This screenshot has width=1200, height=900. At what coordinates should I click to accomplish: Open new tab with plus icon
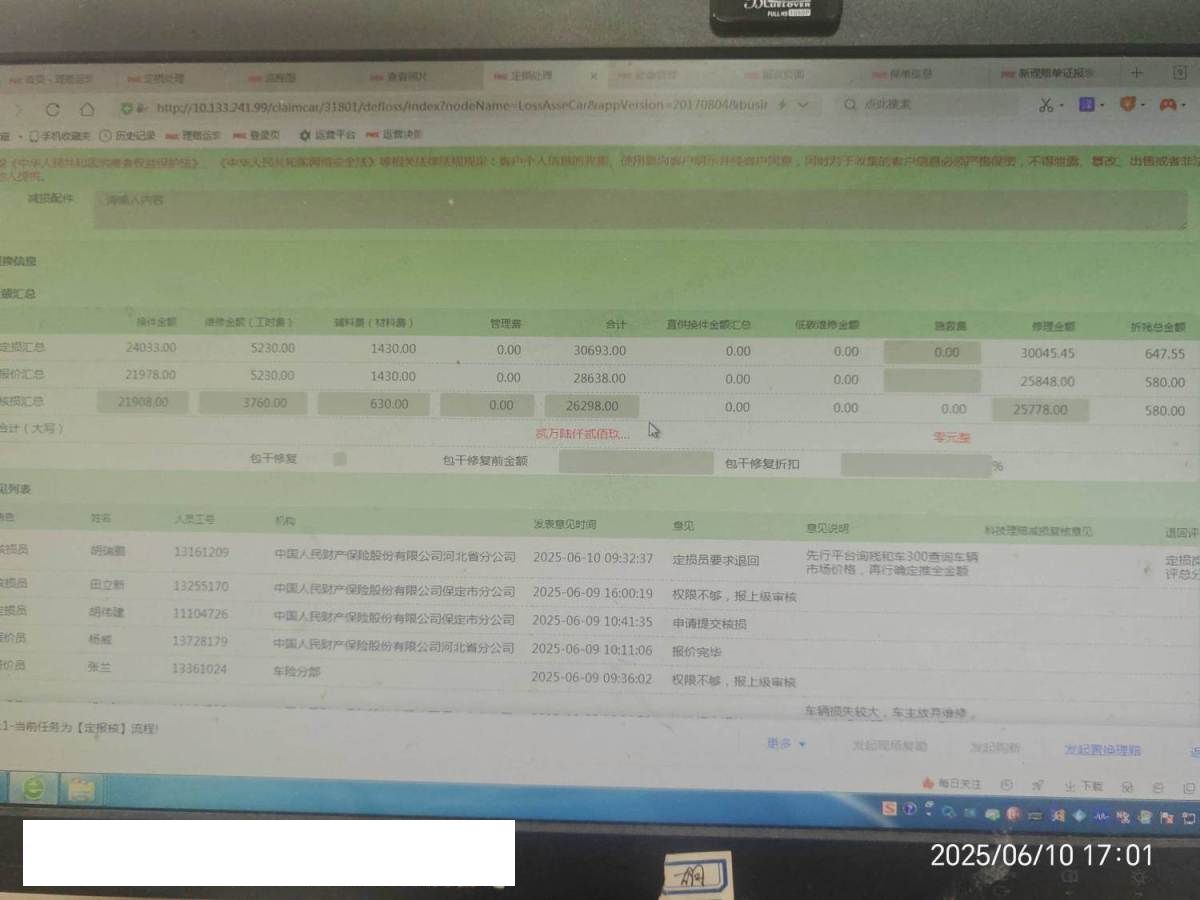tap(1136, 73)
